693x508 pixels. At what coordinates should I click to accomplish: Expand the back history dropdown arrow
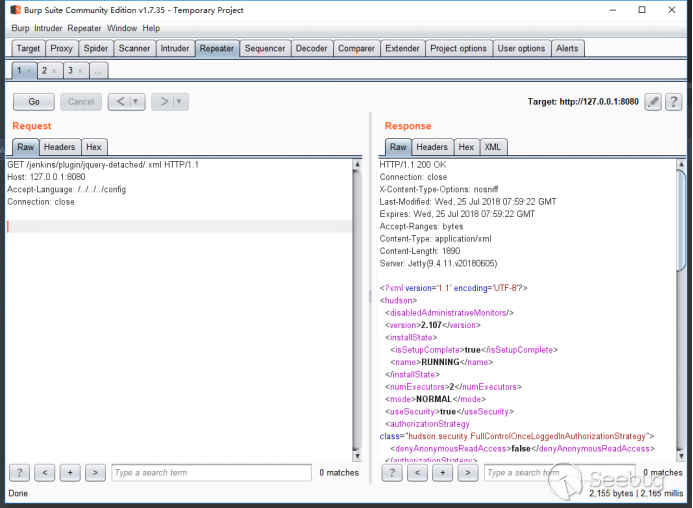(x=136, y=102)
